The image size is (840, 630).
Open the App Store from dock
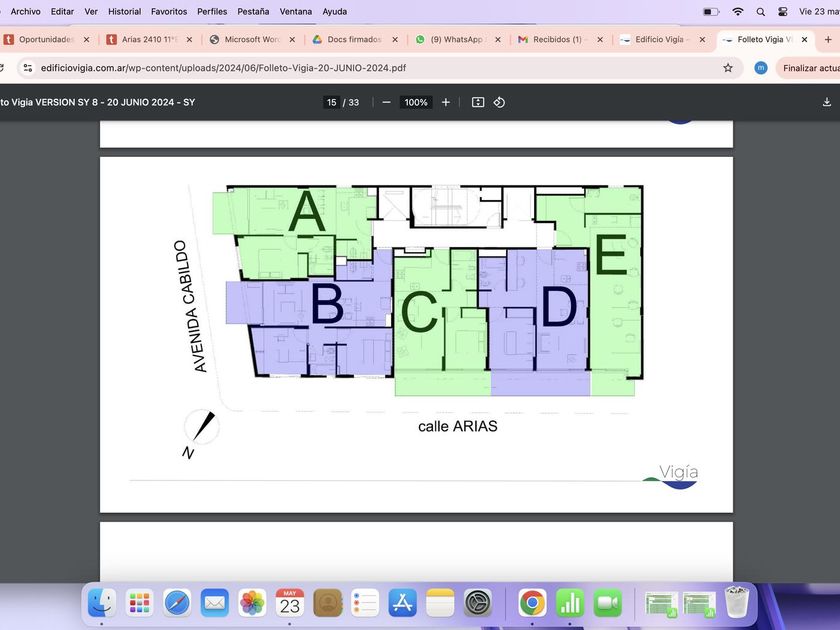tap(403, 603)
